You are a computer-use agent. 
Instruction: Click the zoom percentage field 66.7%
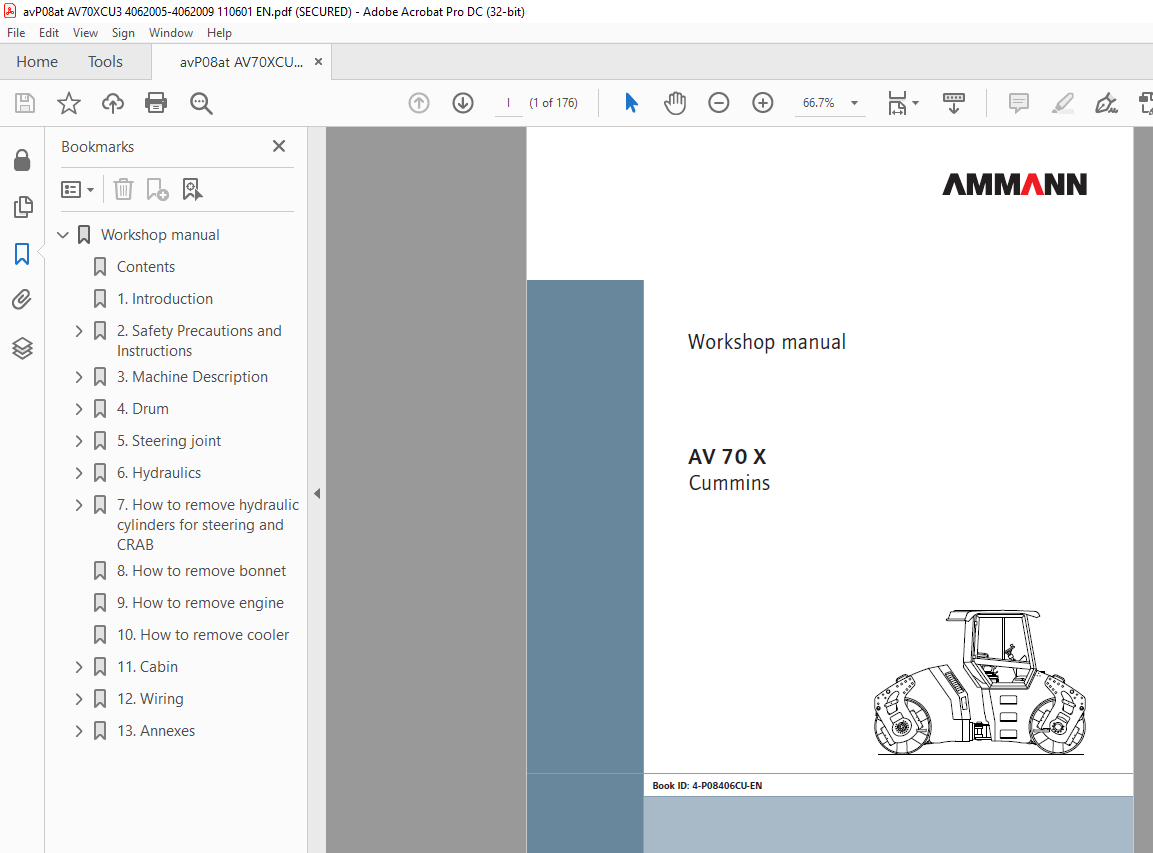818,103
